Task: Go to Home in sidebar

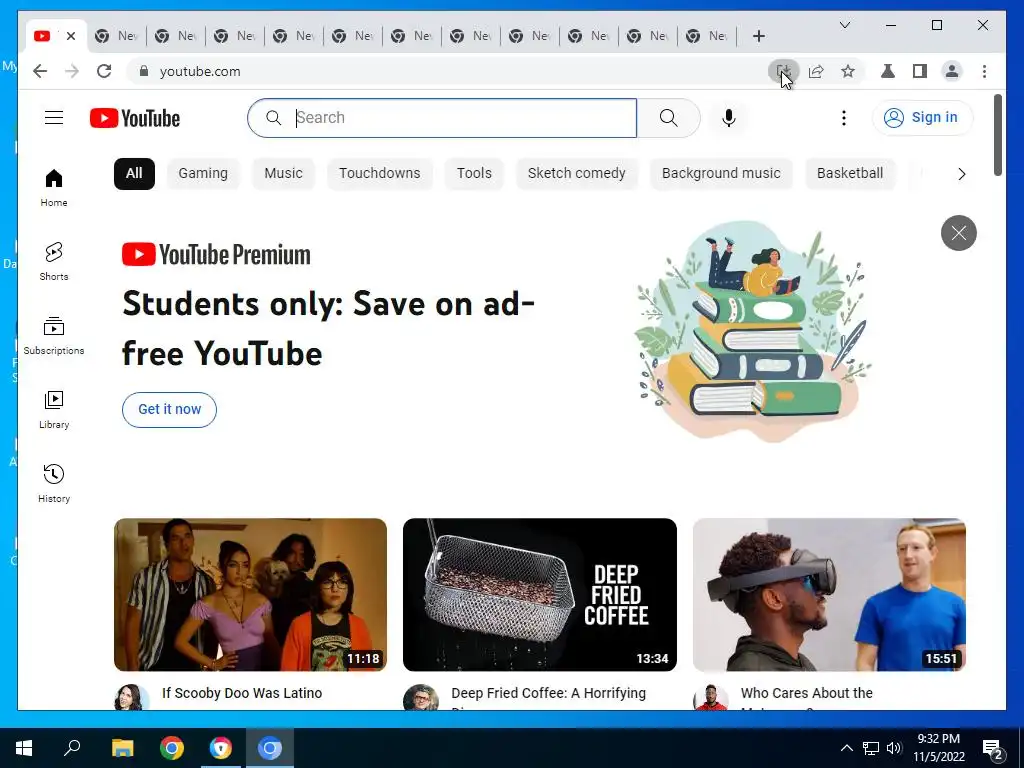Action: click(54, 188)
